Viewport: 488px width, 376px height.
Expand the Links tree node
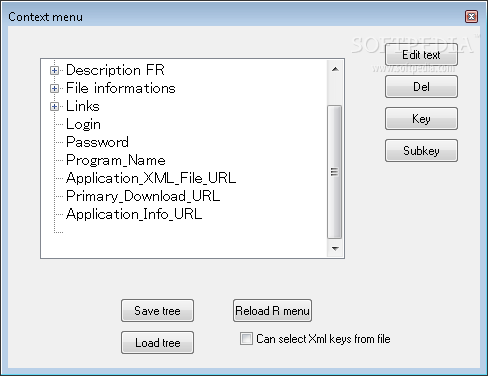[x=54, y=106]
